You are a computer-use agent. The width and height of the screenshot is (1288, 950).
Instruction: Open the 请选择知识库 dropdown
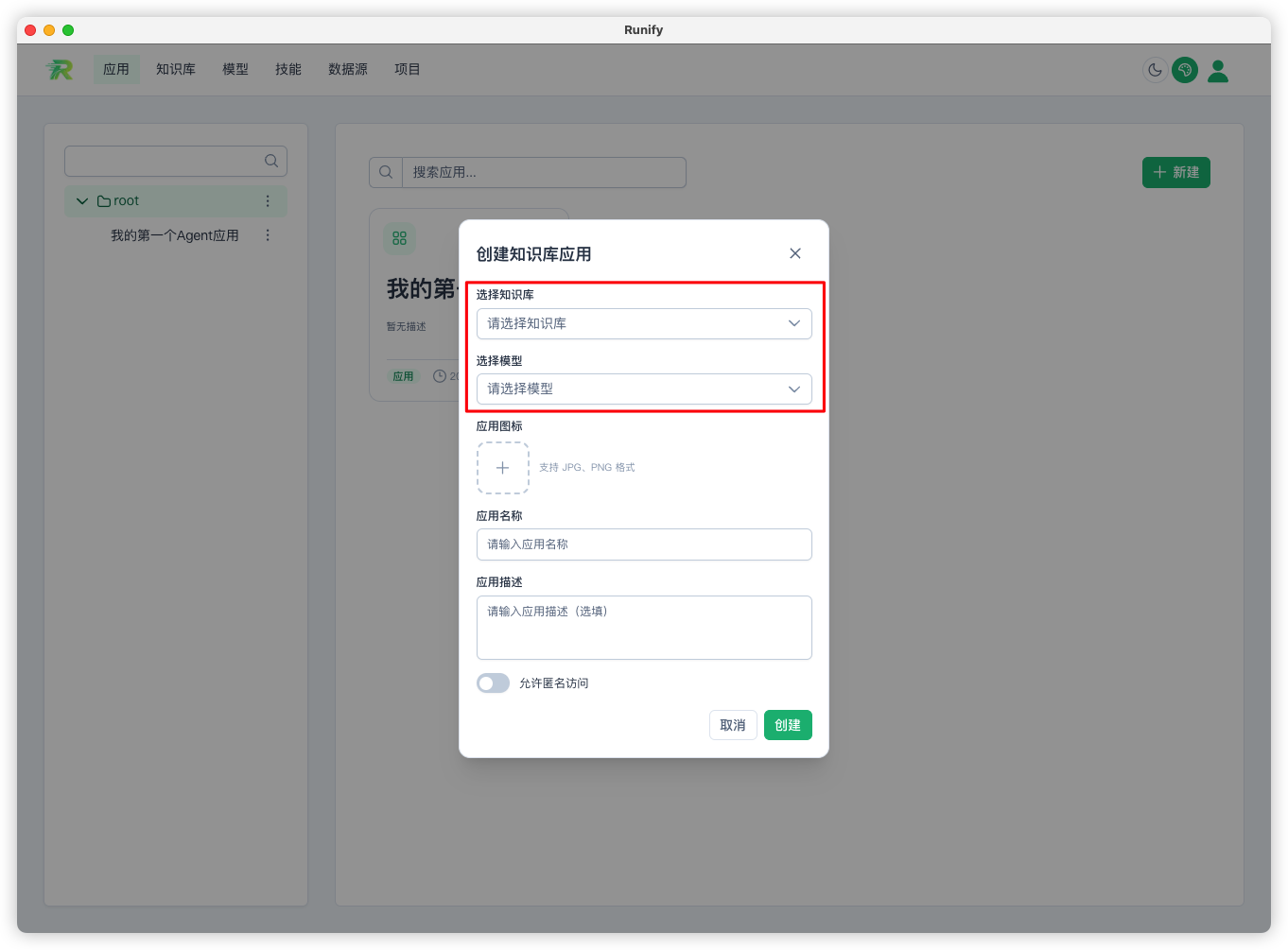[644, 323]
